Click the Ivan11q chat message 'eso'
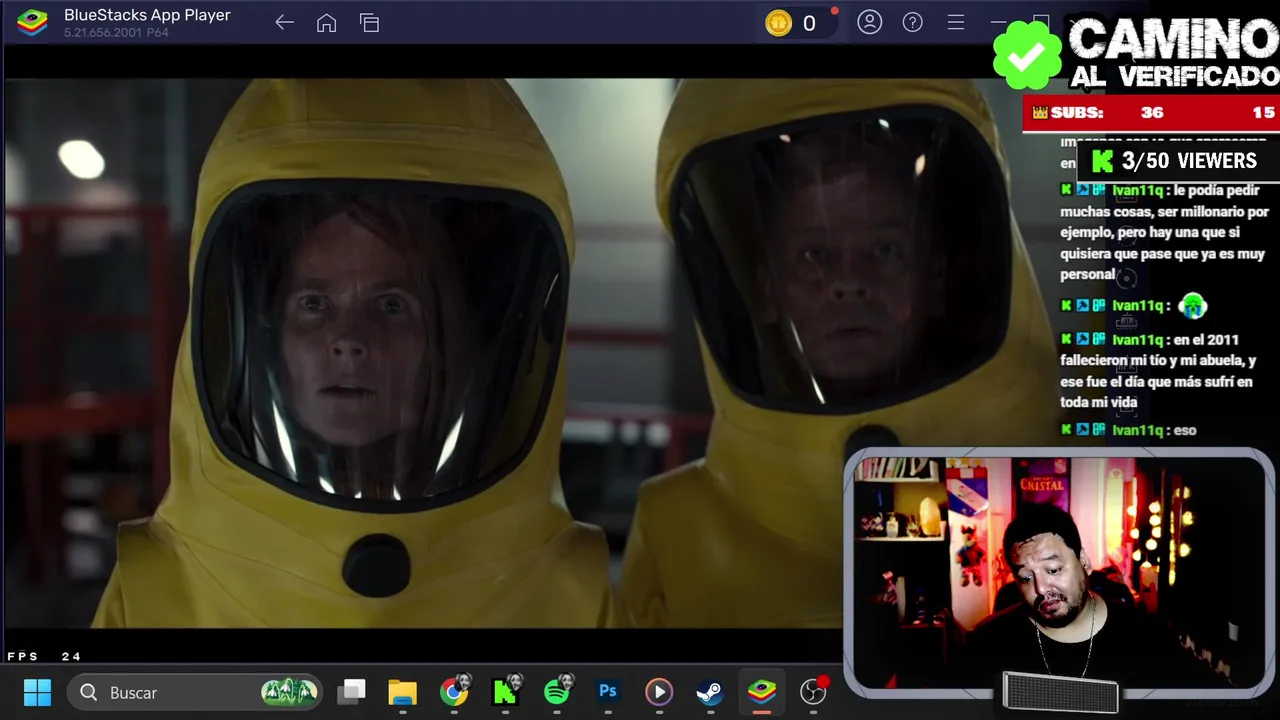Screen dimensions: 1280x720 [1130, 430]
